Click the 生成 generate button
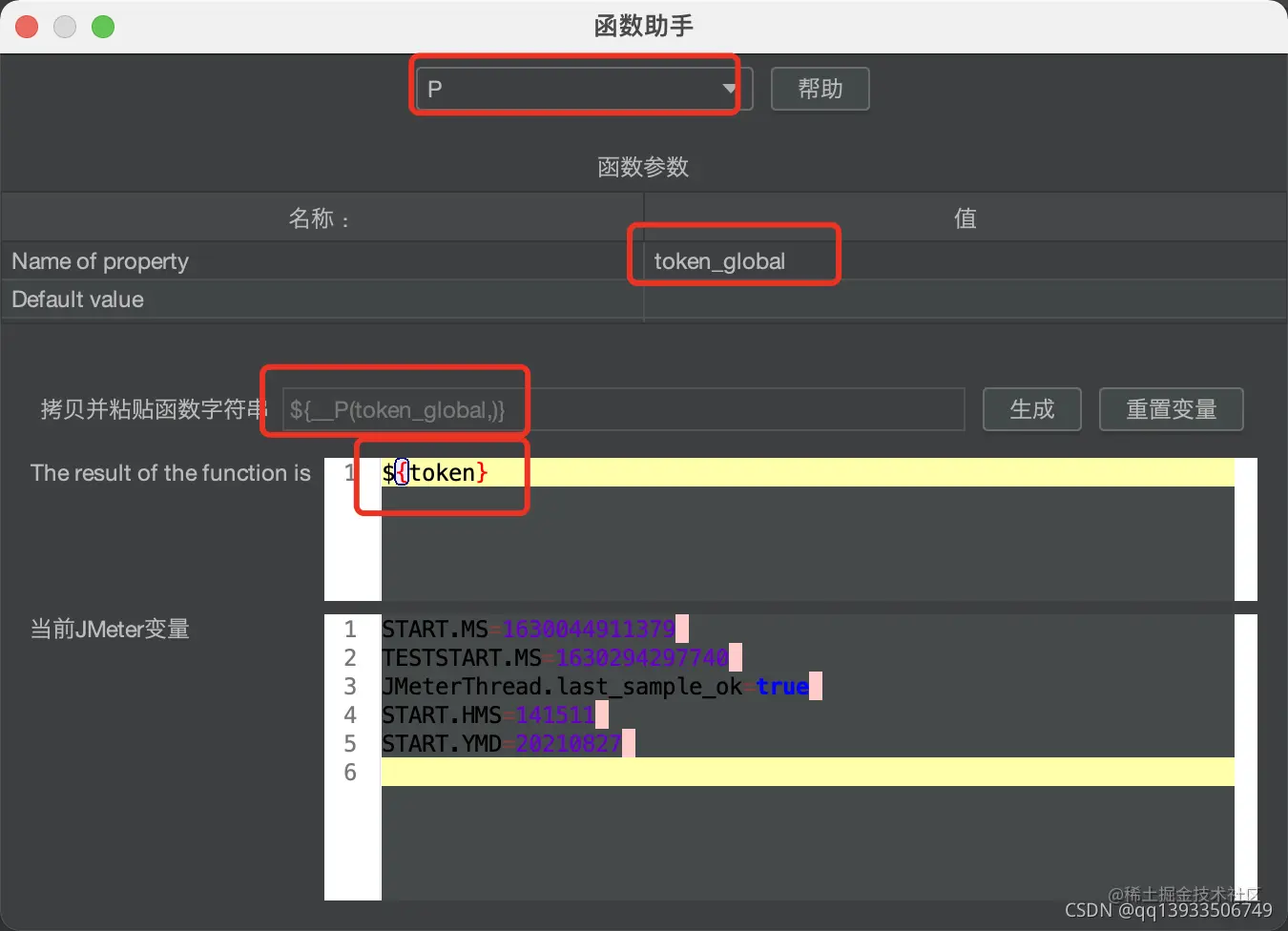Screen dimensions: 1288x931 pyautogui.click(x=1031, y=409)
